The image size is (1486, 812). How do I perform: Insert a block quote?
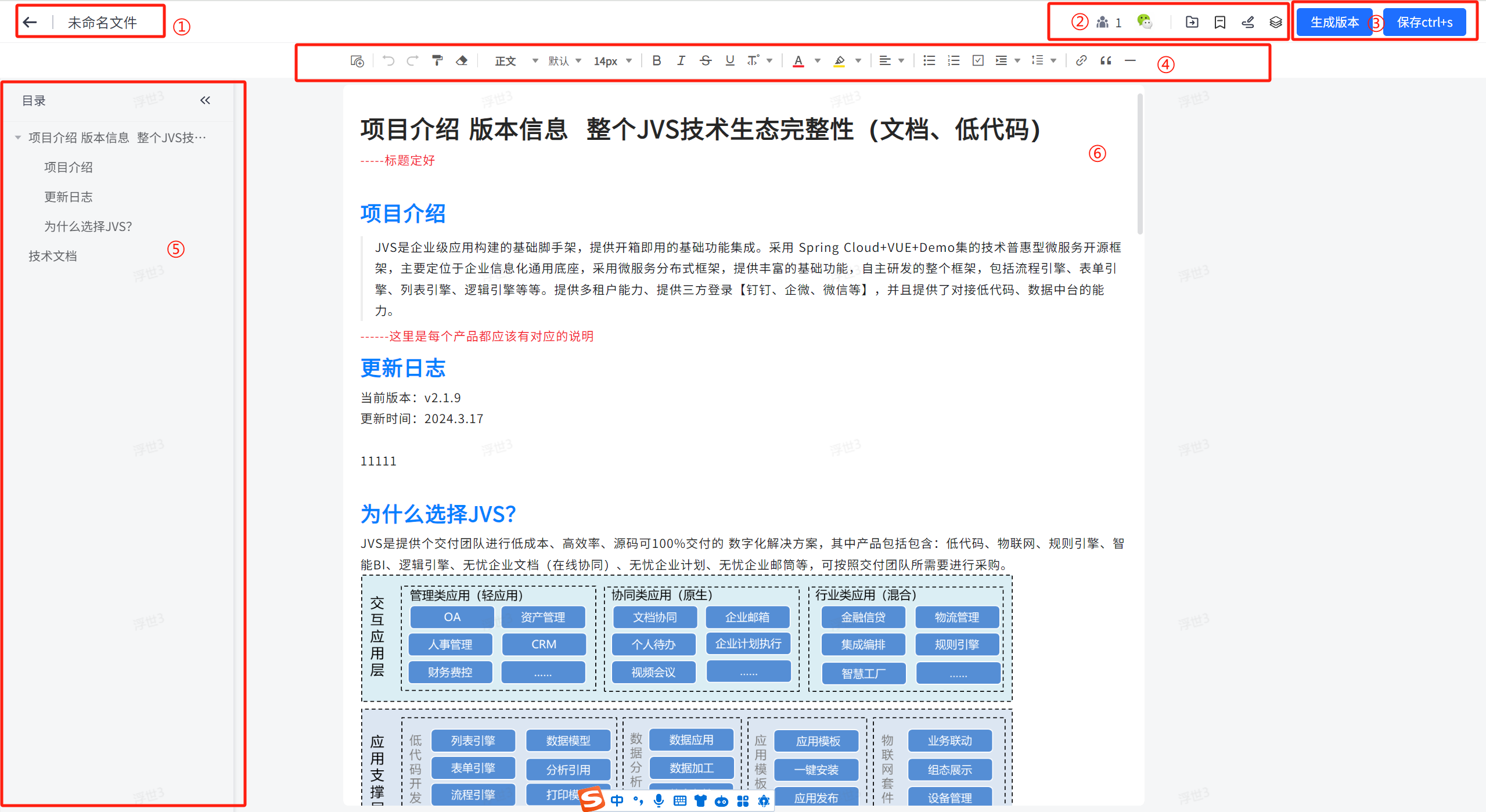point(1106,60)
